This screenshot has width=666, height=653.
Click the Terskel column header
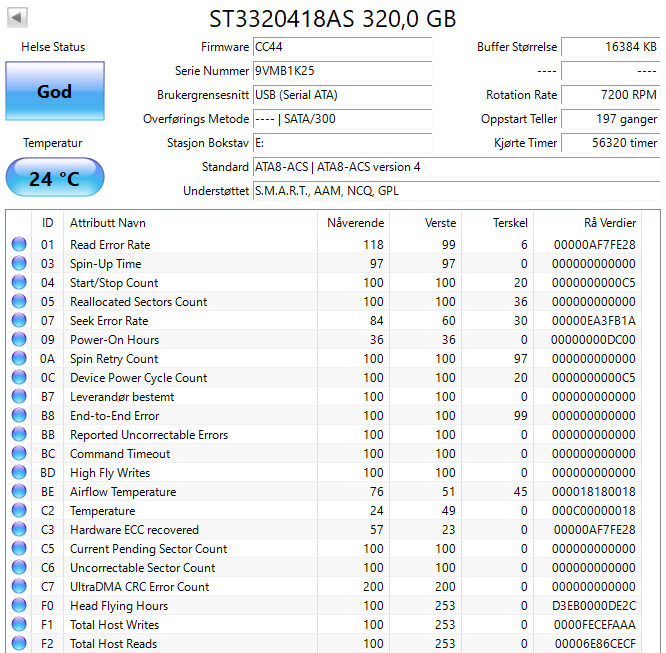coord(509,222)
